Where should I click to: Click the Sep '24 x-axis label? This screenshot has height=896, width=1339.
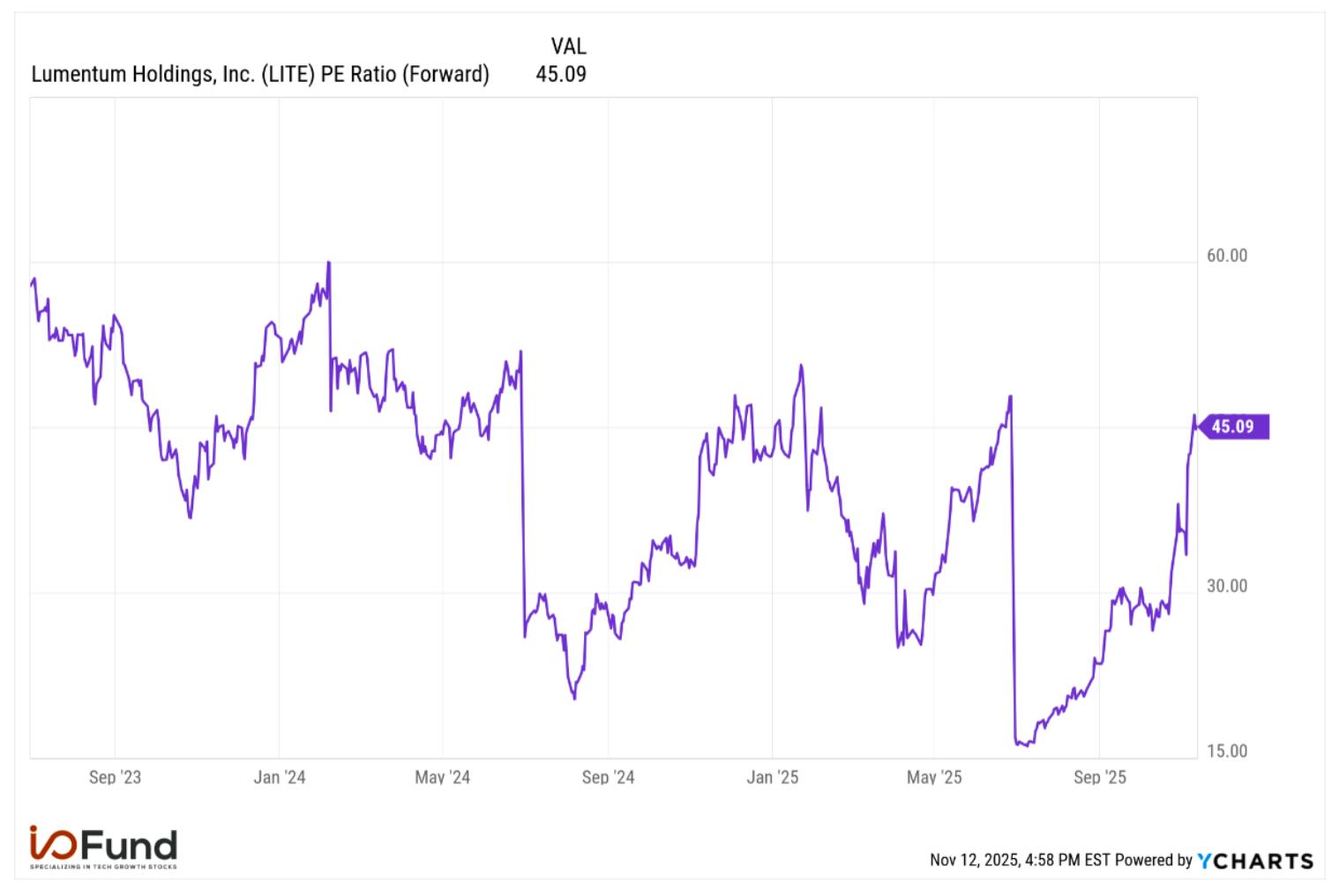click(608, 777)
